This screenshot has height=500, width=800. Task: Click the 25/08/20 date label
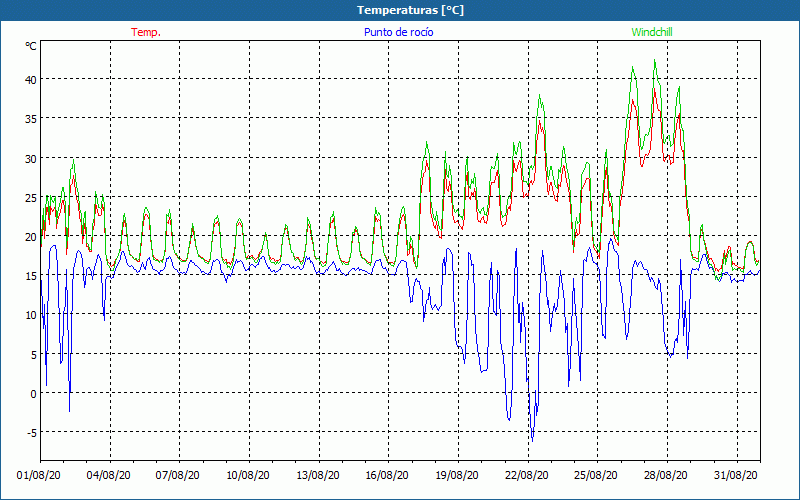(596, 475)
